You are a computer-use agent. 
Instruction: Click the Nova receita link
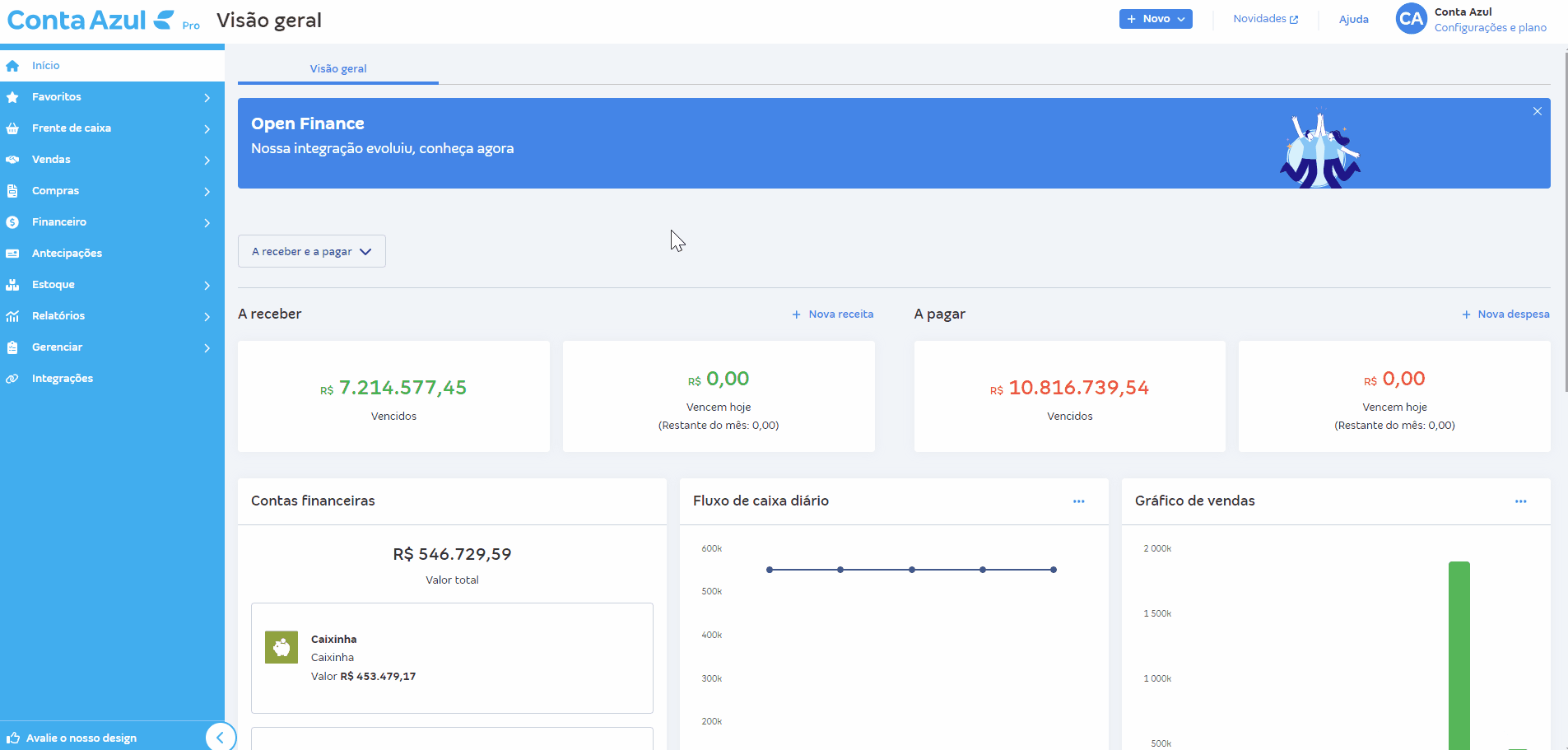[x=833, y=314]
